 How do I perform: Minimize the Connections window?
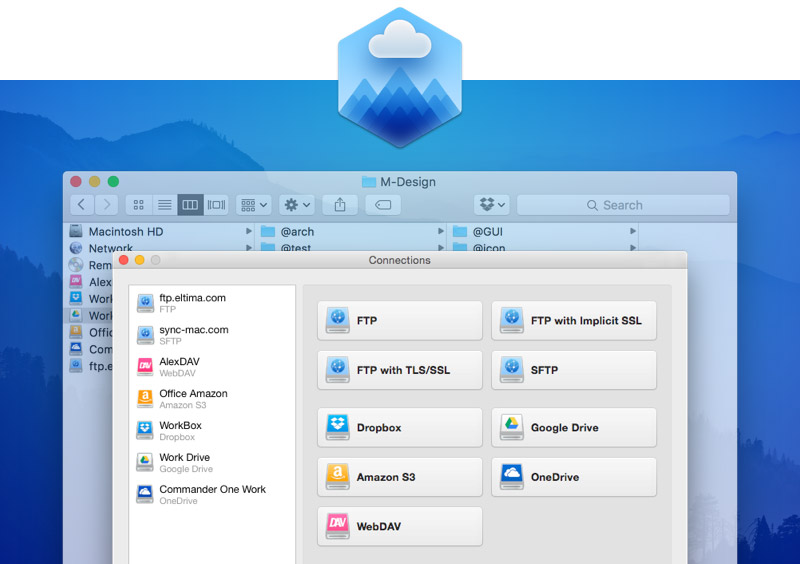point(139,260)
